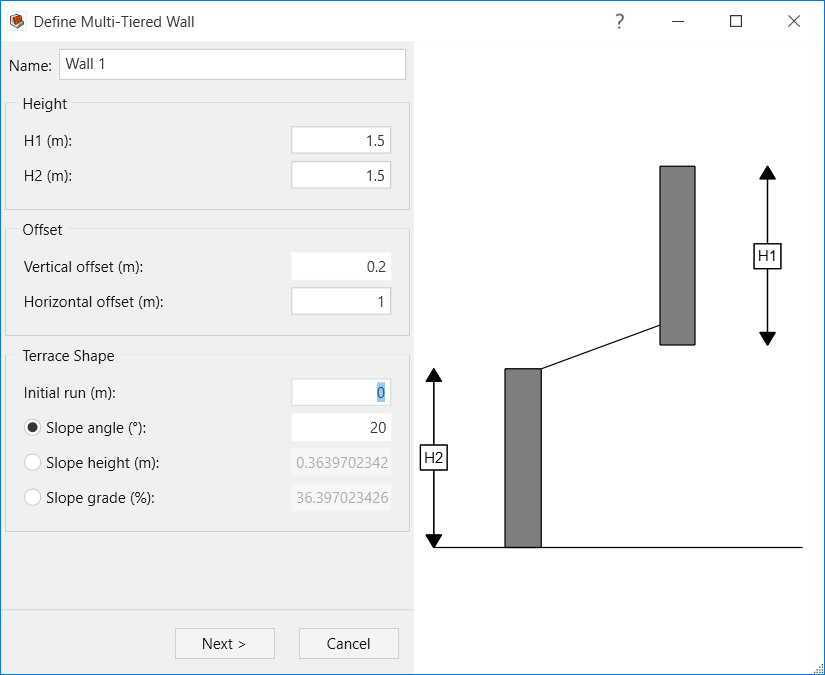Click the Slope angle value field

341,428
